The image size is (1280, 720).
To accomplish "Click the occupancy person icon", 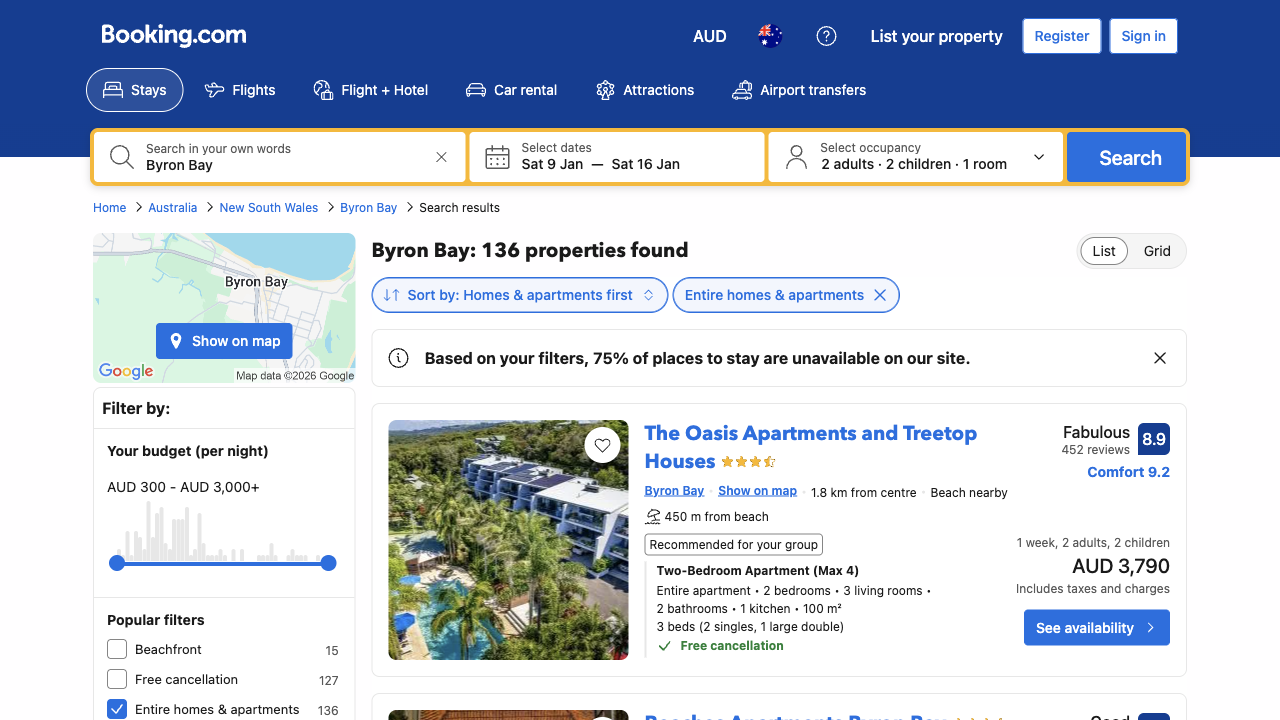I will 796,157.
